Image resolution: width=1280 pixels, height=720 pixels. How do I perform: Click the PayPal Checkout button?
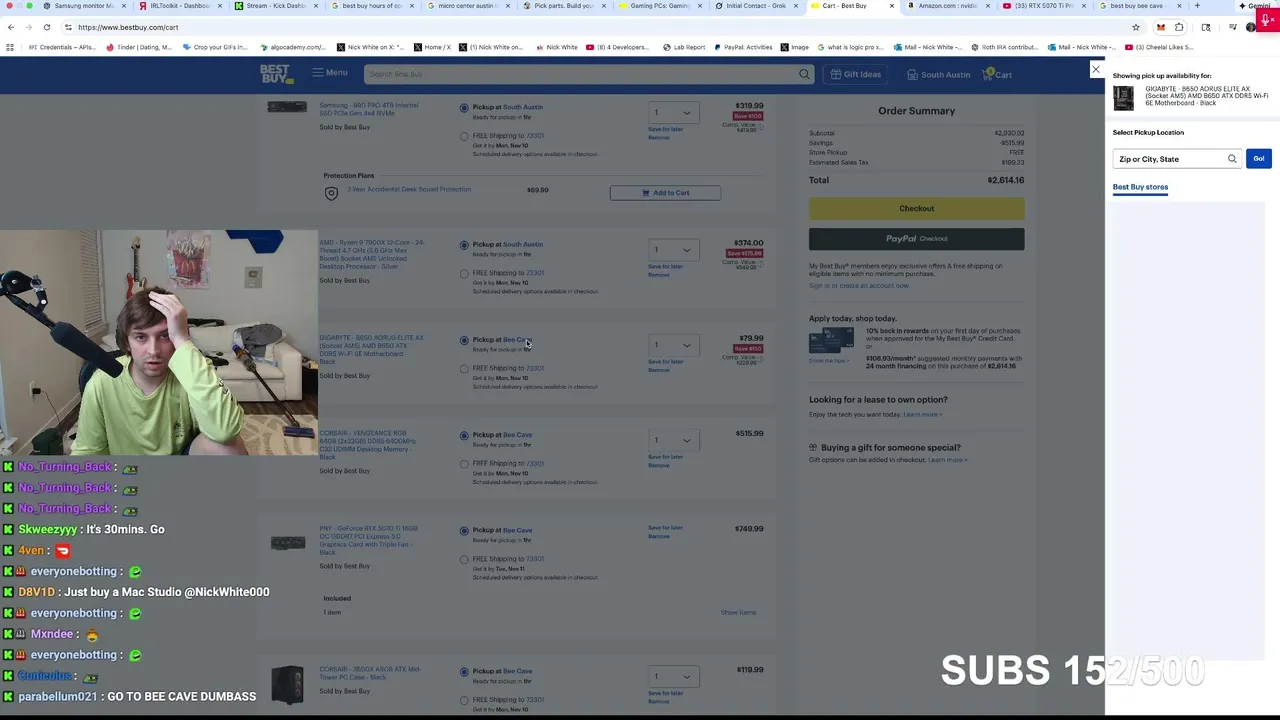click(x=916, y=239)
